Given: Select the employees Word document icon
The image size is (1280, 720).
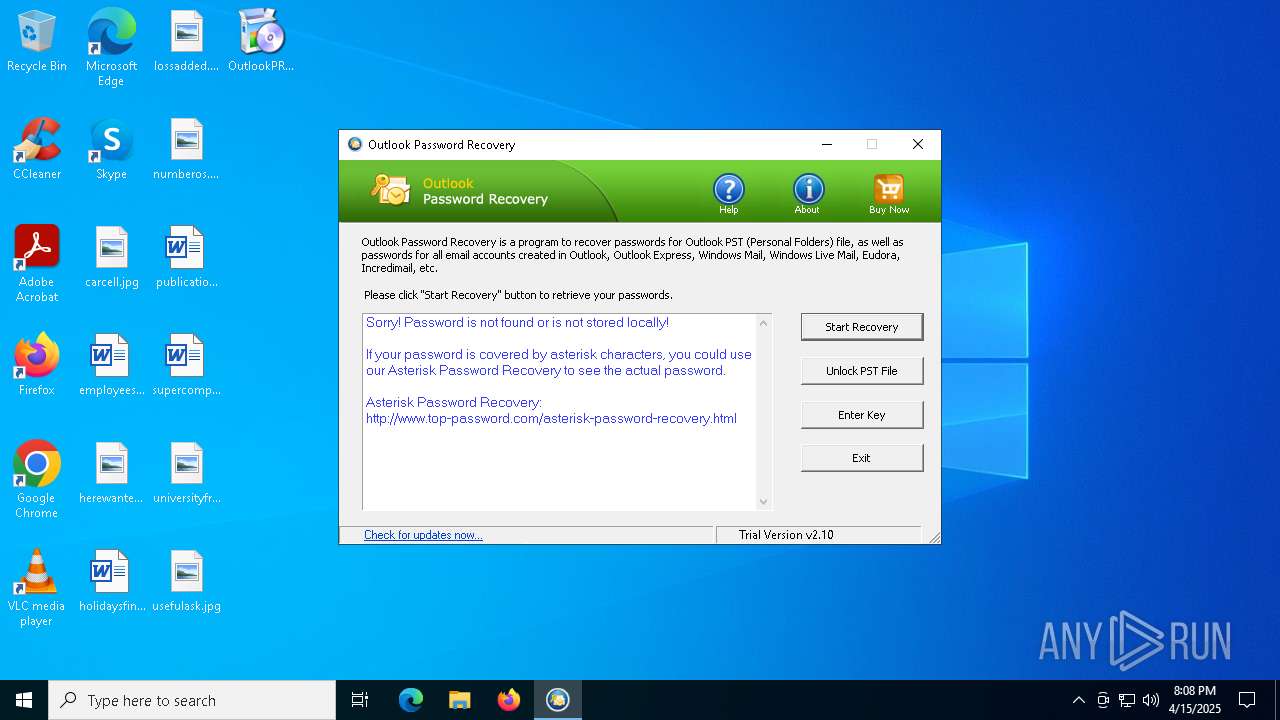Looking at the screenshot, I should [x=111, y=366].
